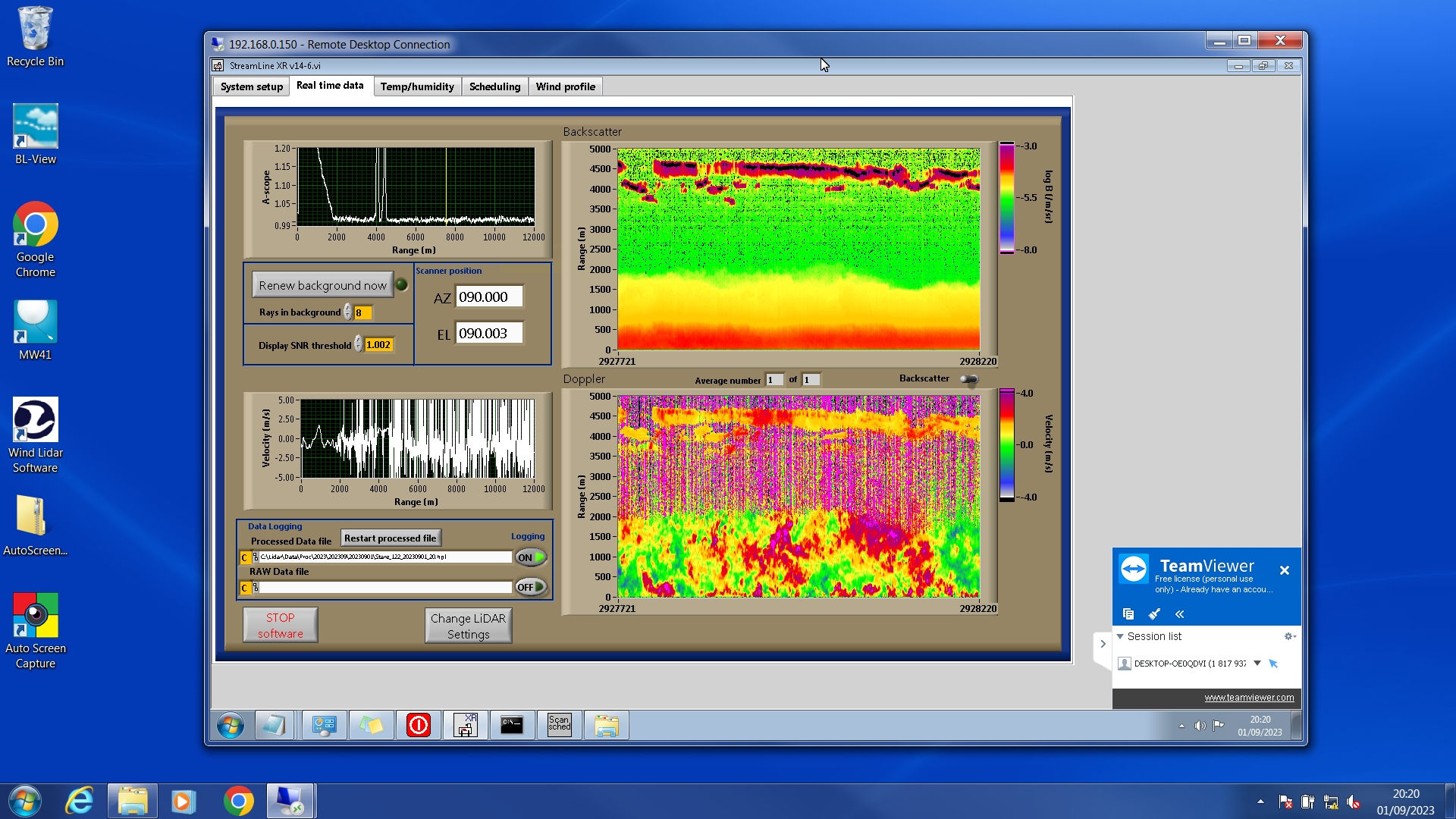Screen dimensions: 1456x819
Task: Open the TeamViewer session gear dropdown
Action: pyautogui.click(x=1289, y=636)
